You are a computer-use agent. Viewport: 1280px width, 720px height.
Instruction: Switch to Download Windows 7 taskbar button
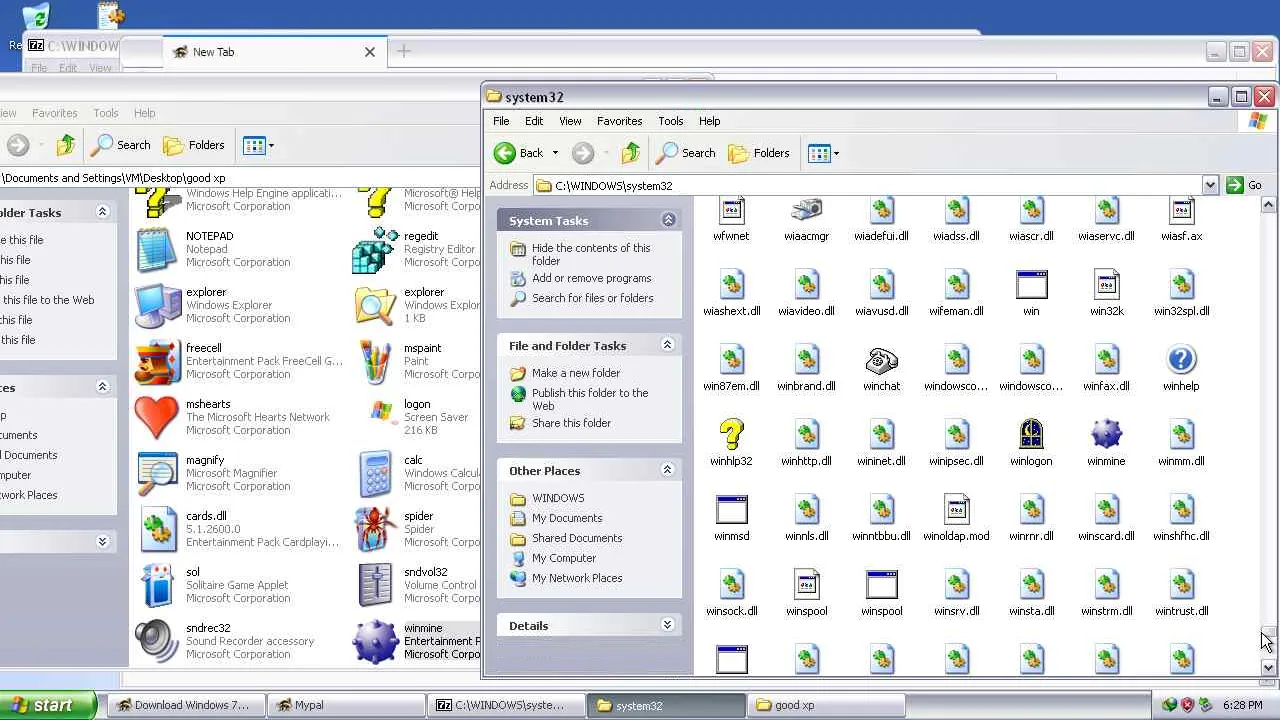pyautogui.click(x=186, y=705)
